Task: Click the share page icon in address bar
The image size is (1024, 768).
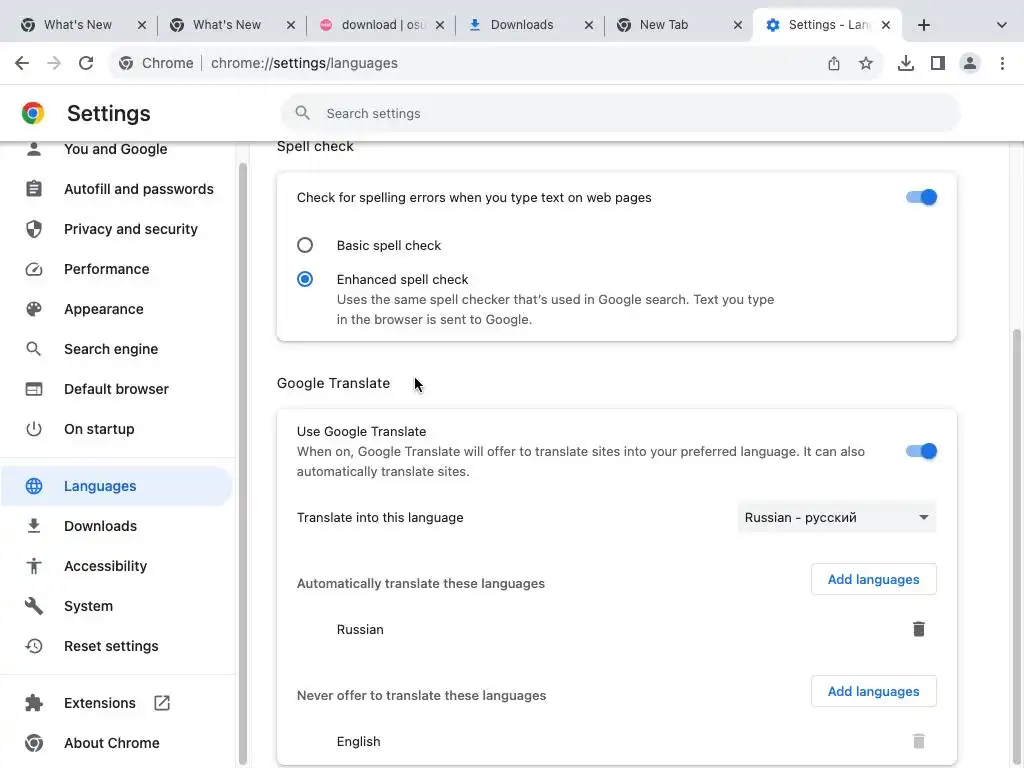Action: 834,63
